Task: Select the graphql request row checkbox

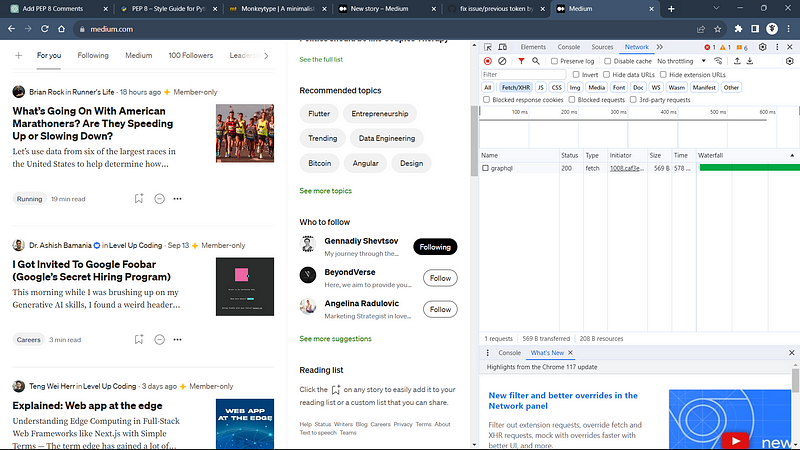Action: [485, 168]
